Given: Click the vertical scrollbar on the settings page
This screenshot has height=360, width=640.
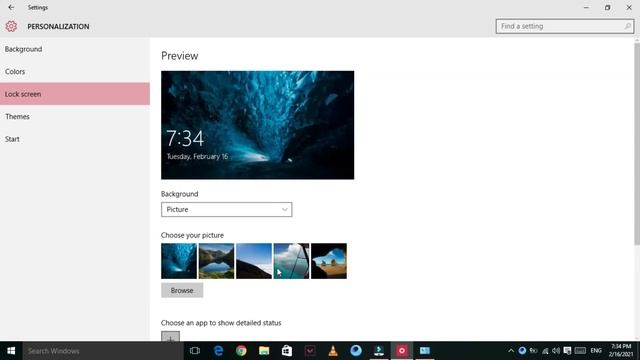Looking at the screenshot, I should coord(637,143).
